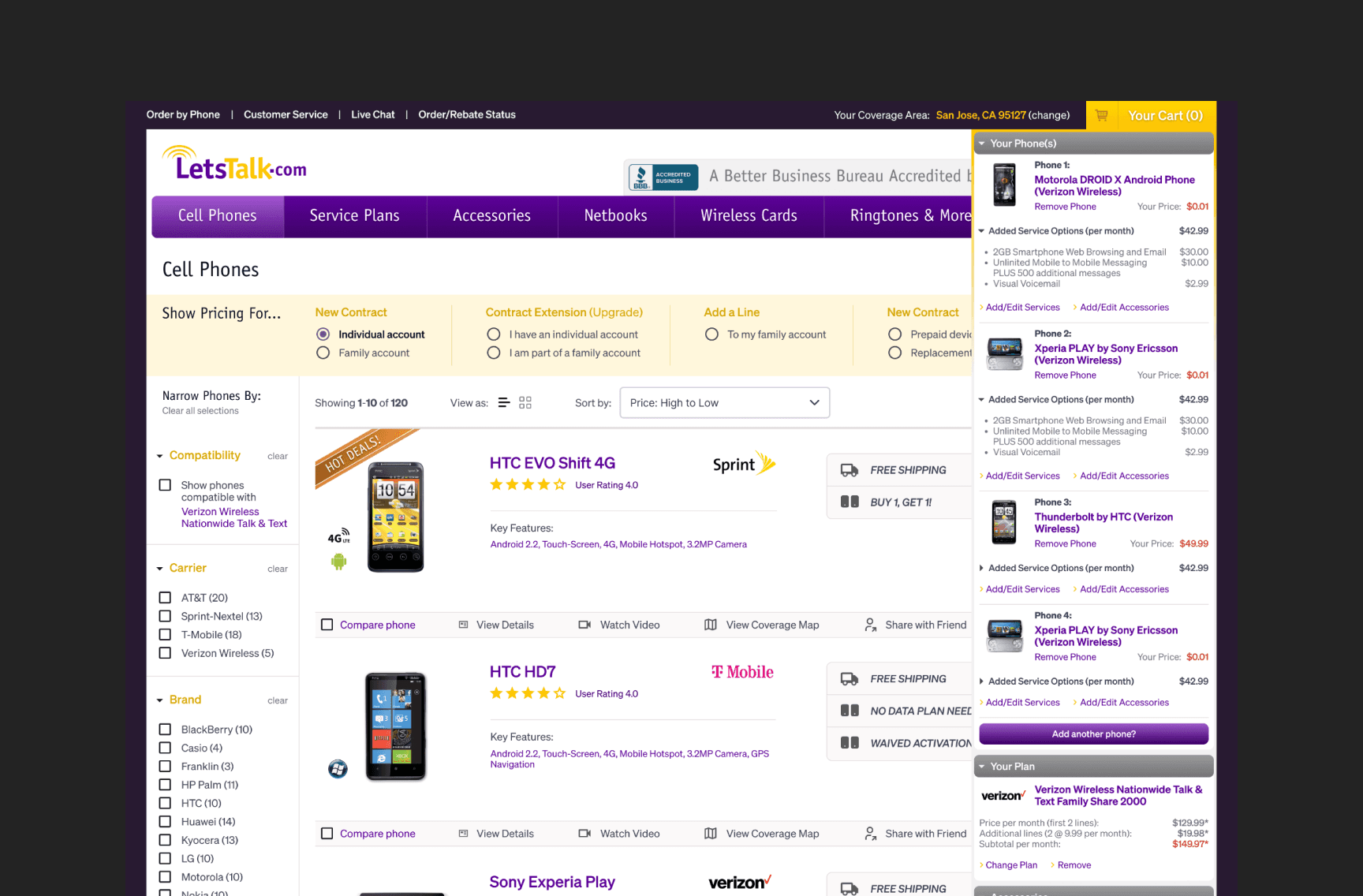1363x896 pixels.
Task: Click Watch Video camera icon for HTC HD7
Action: pos(584,834)
